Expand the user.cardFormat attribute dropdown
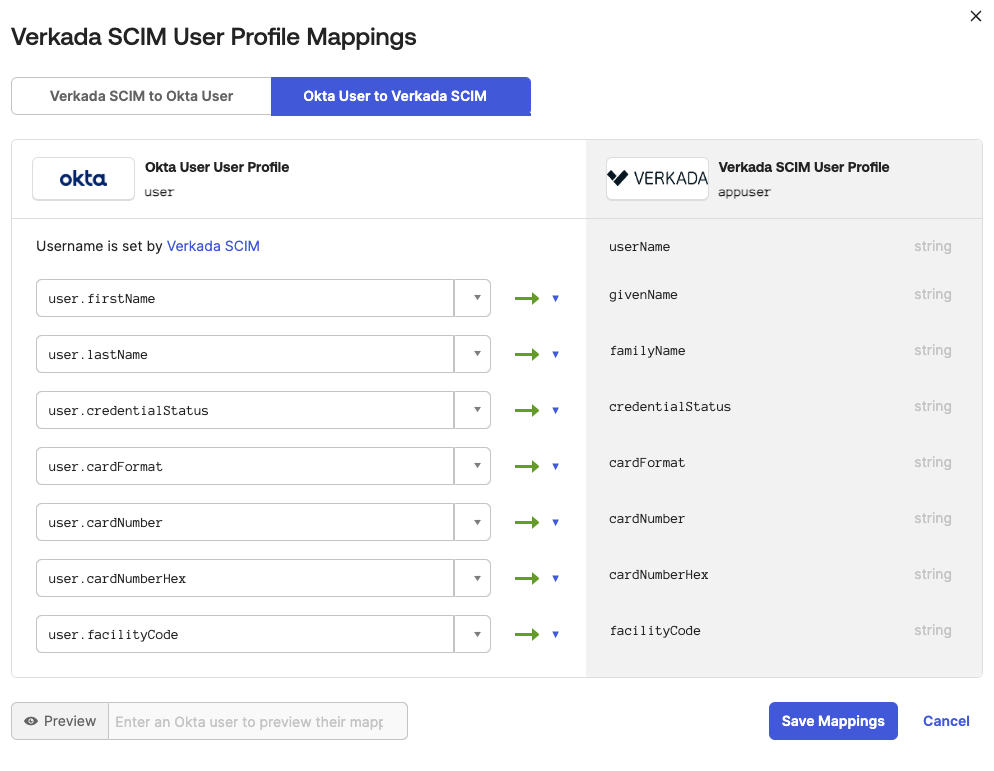The width and height of the screenshot is (994, 771). pos(473,466)
